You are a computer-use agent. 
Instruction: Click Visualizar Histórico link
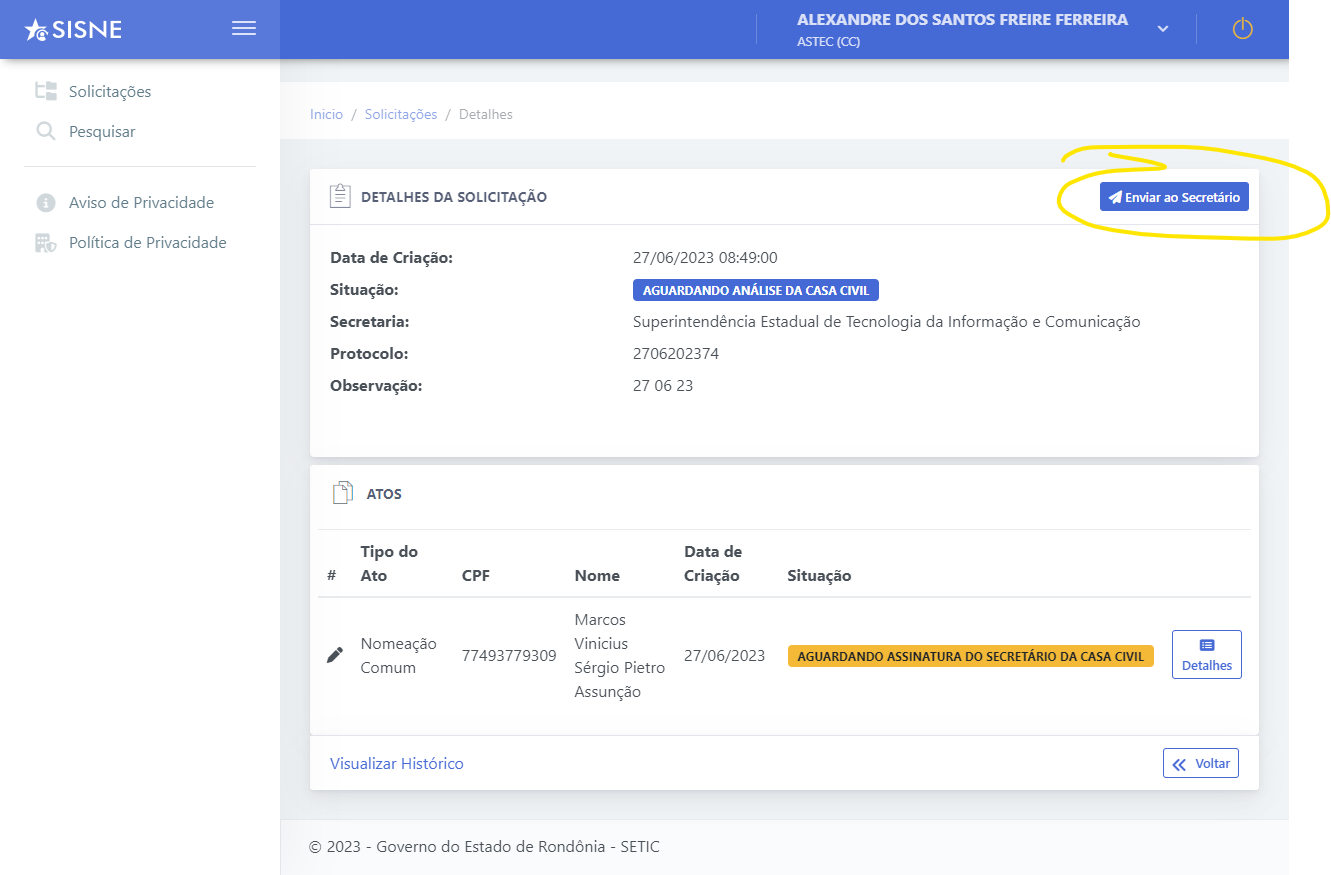click(x=397, y=763)
